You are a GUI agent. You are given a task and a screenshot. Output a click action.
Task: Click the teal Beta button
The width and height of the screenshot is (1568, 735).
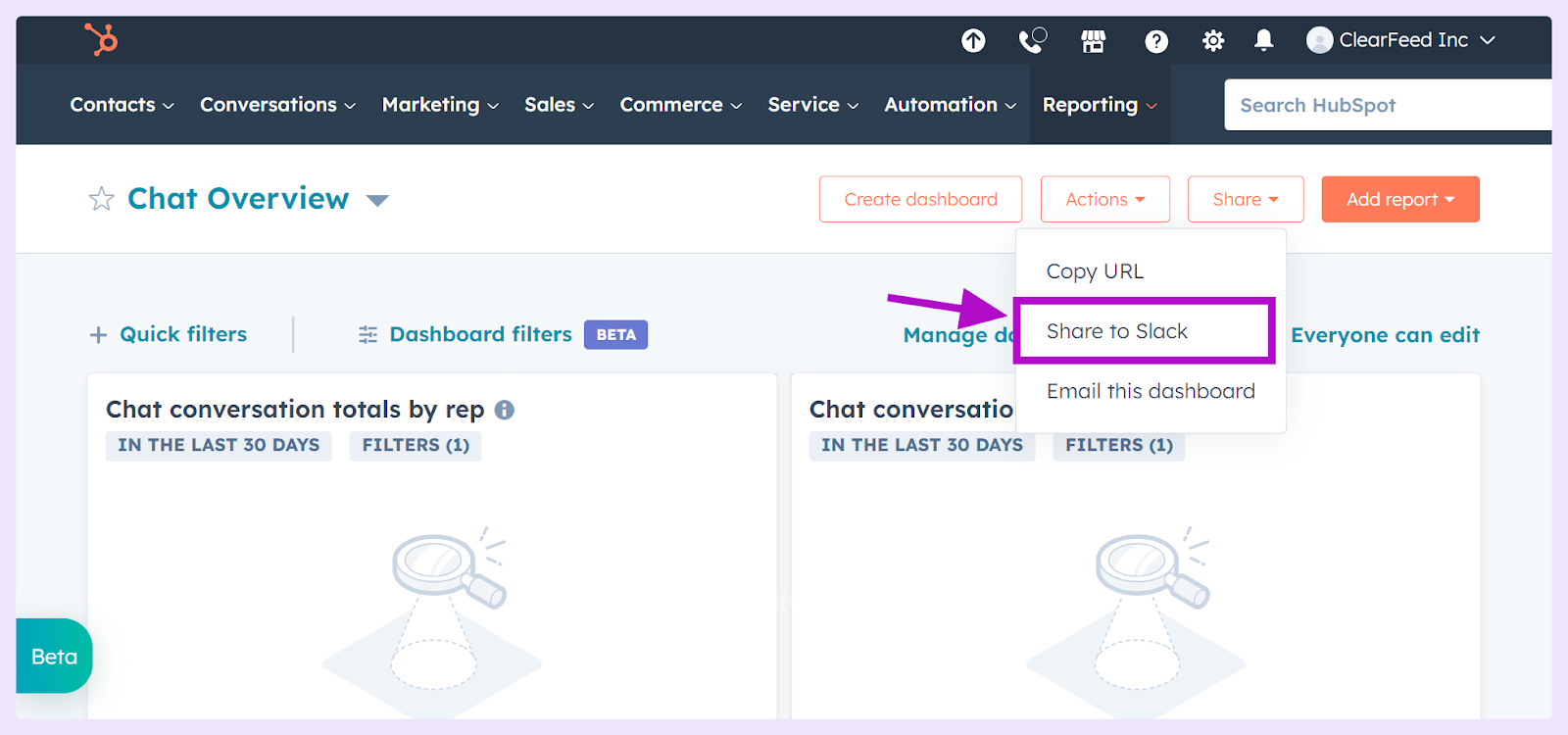coord(54,656)
